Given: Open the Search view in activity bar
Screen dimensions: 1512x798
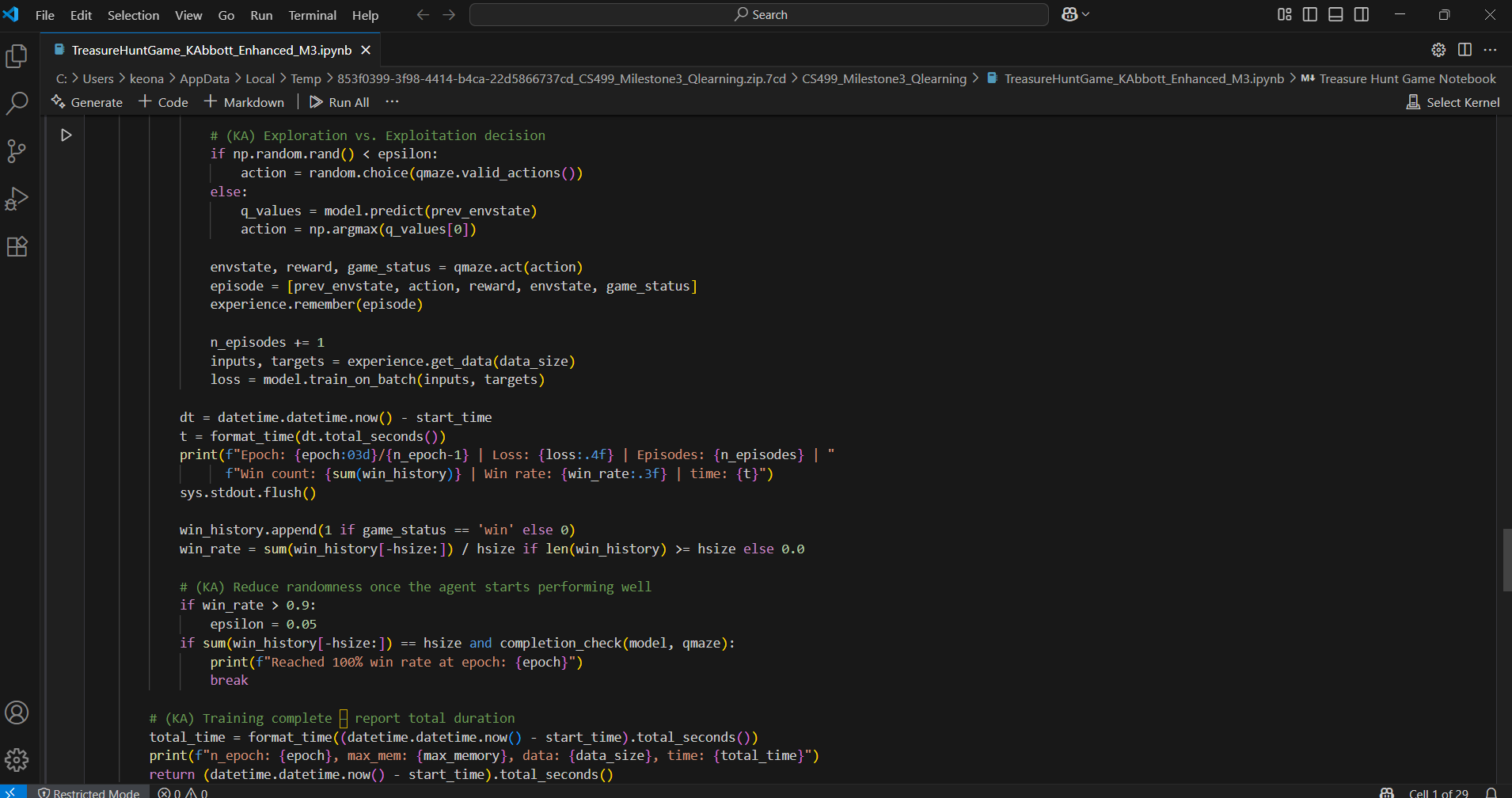Looking at the screenshot, I should [17, 103].
